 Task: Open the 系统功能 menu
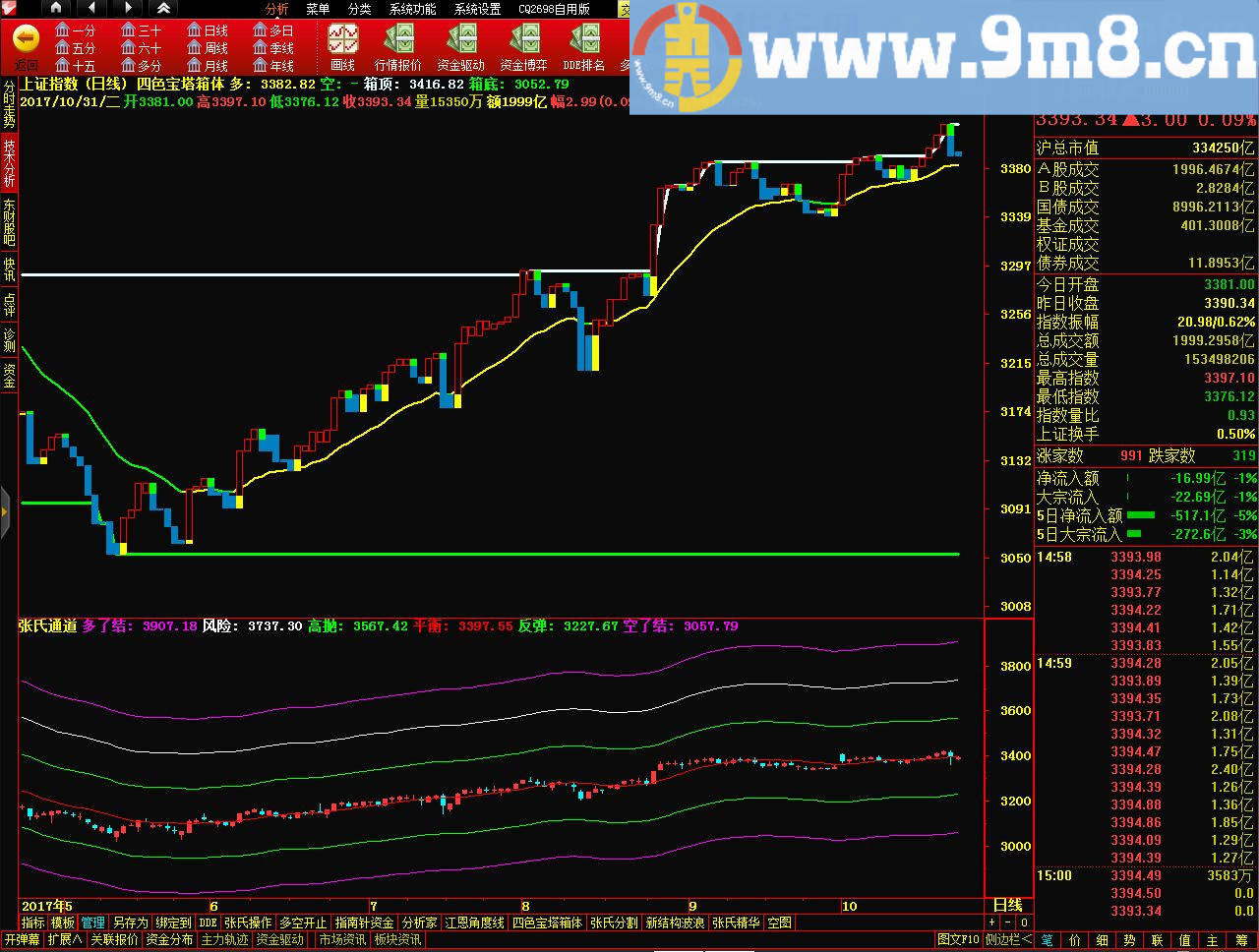[412, 9]
